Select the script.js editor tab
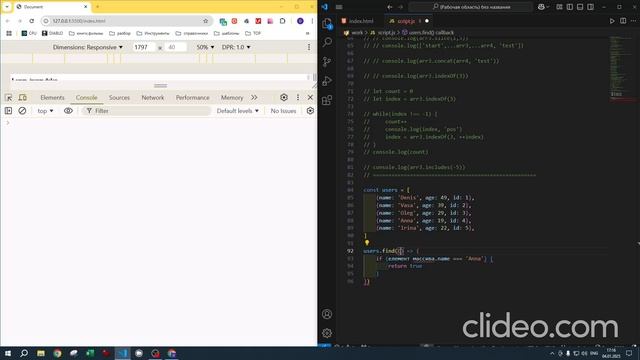 click(405, 21)
